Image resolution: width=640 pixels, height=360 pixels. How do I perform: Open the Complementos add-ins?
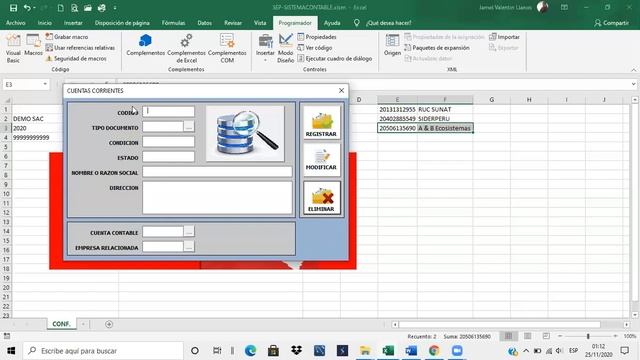145,45
